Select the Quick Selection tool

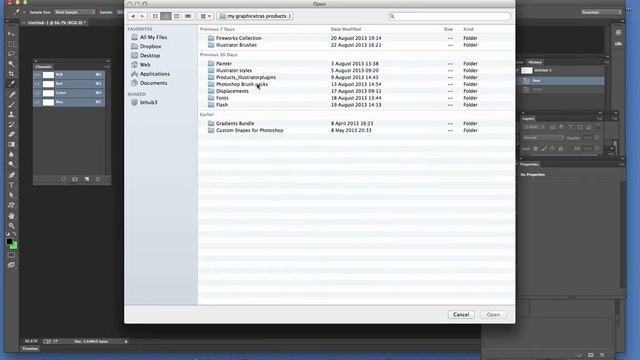point(11,64)
